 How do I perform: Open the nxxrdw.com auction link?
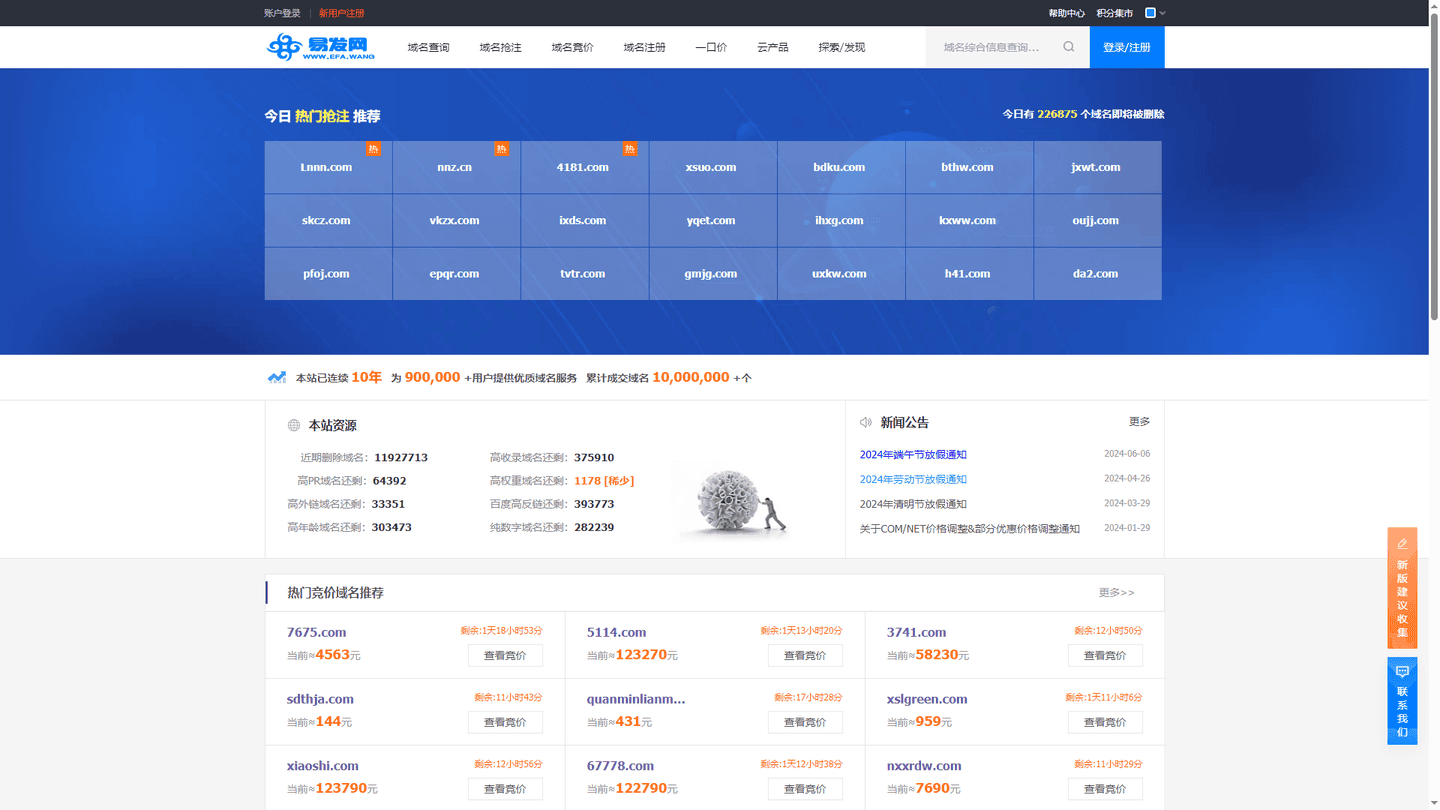coord(924,766)
